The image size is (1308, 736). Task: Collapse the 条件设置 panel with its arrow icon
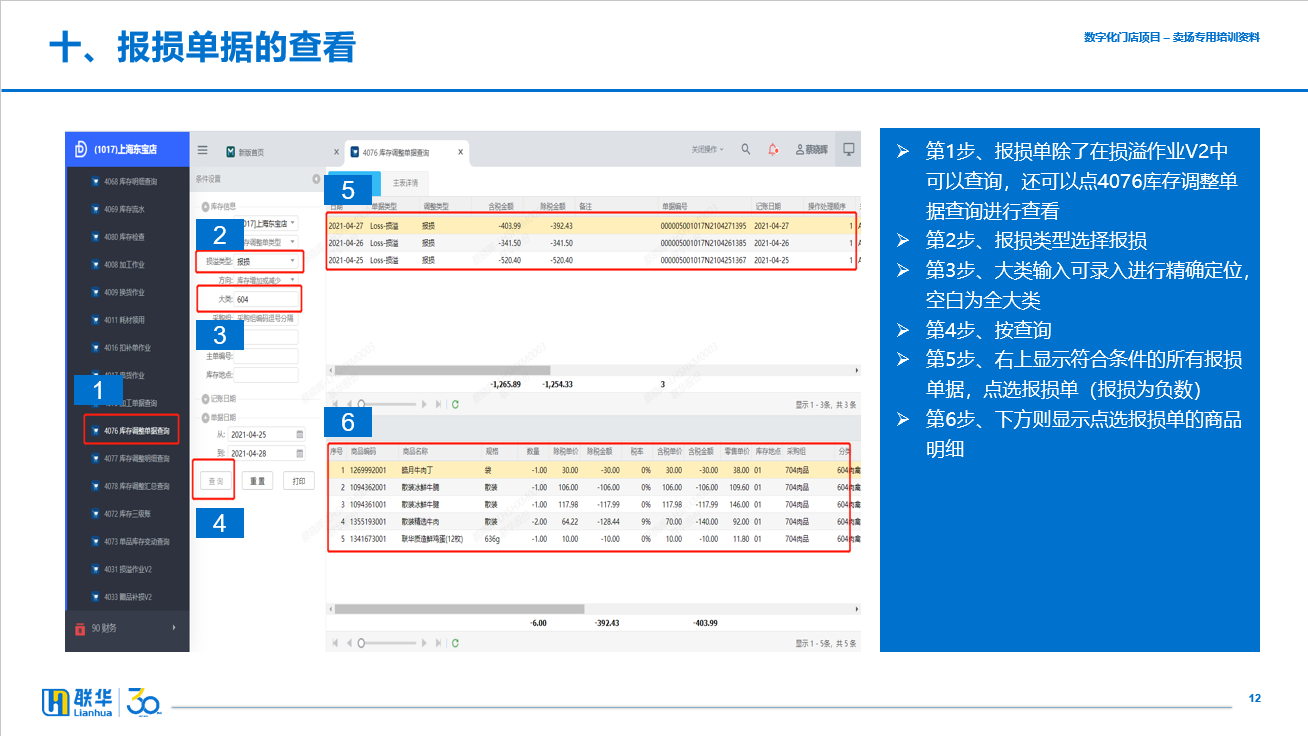[316, 179]
